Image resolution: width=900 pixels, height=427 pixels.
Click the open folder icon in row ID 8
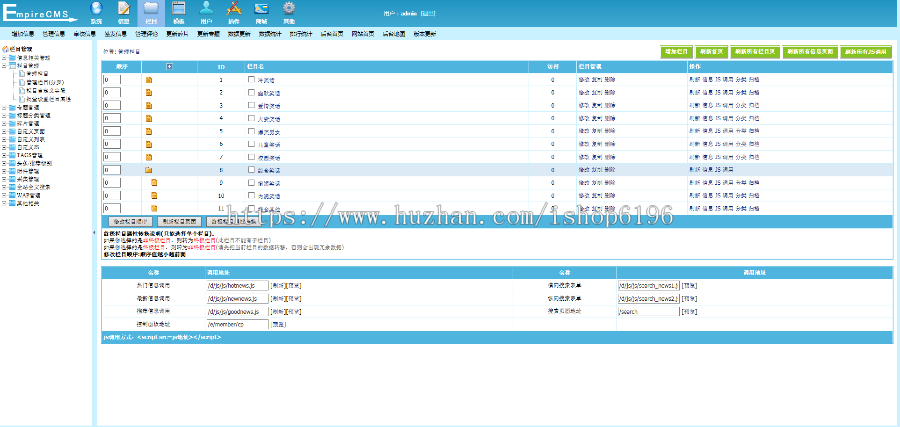pyautogui.click(x=148, y=170)
